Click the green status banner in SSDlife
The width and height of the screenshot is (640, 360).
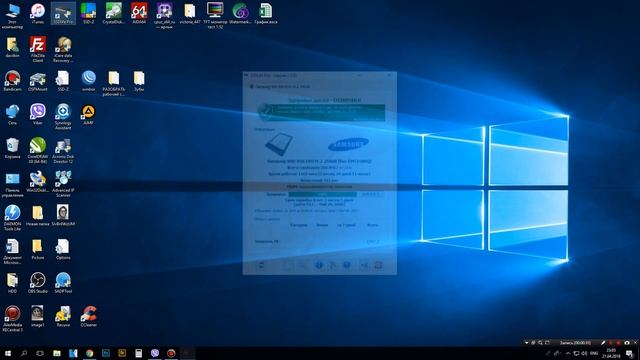(x=321, y=113)
